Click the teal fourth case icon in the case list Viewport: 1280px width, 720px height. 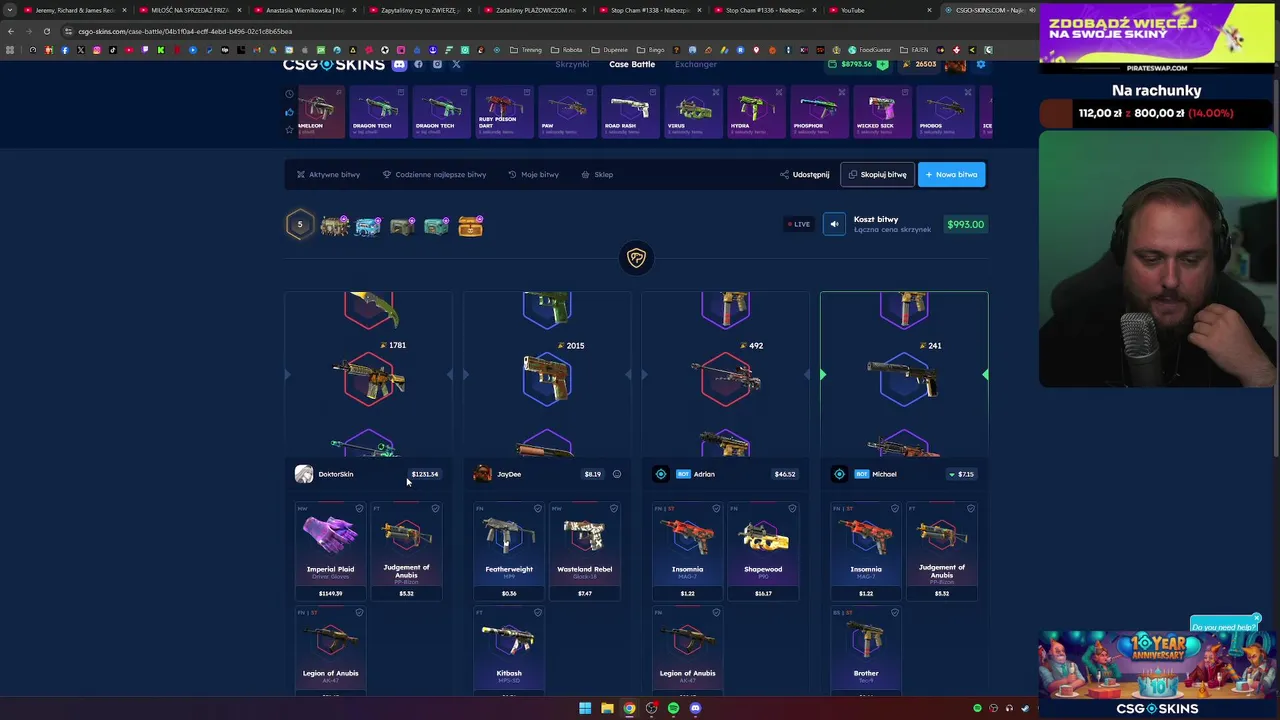point(436,226)
